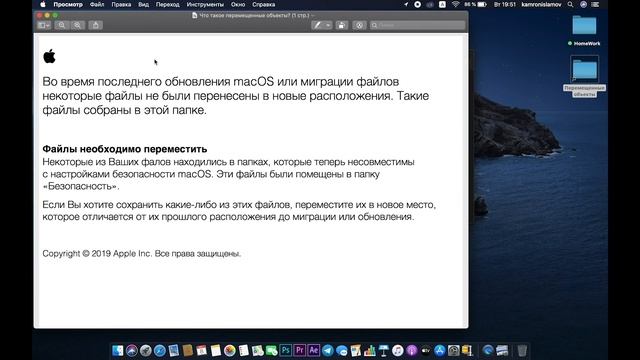
Task: Launch Premiere Pro from the Dock
Action: click(x=300, y=351)
